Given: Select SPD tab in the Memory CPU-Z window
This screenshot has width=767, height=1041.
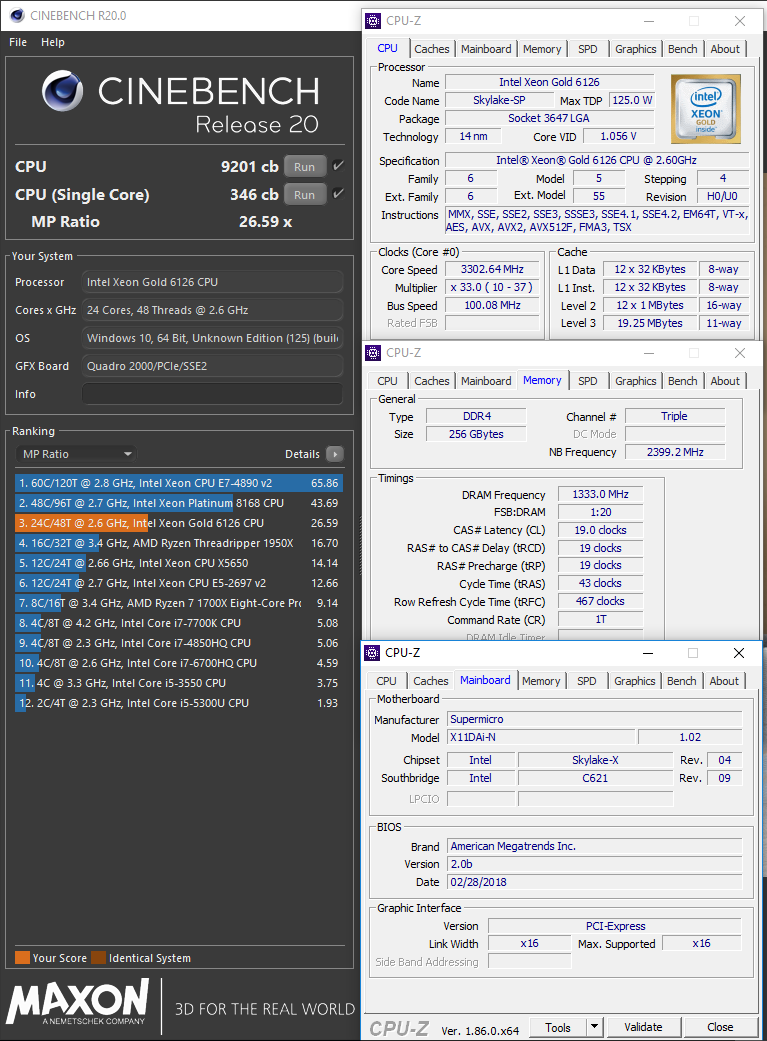Looking at the screenshot, I should click(588, 381).
